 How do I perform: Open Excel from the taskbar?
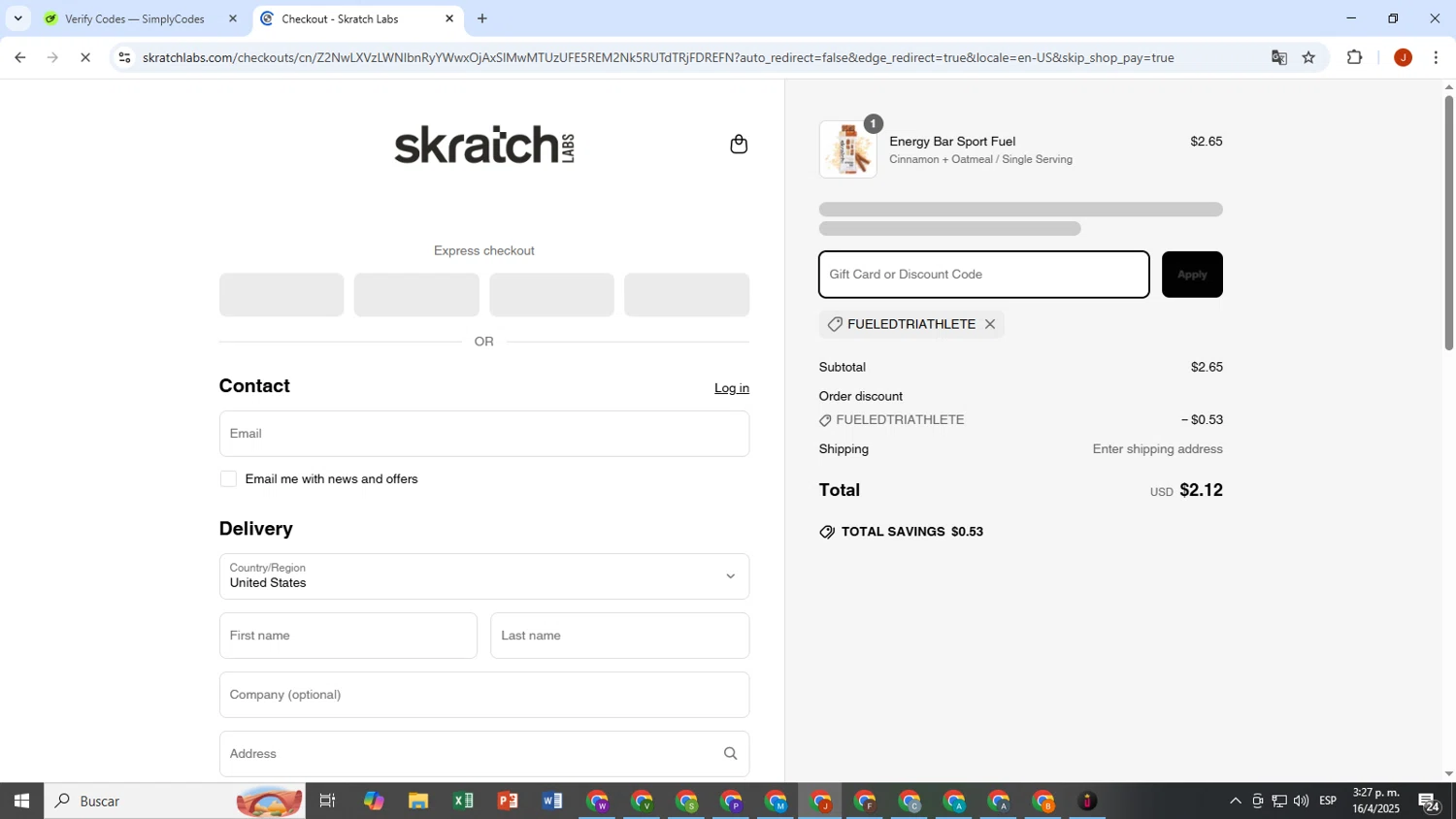(463, 802)
